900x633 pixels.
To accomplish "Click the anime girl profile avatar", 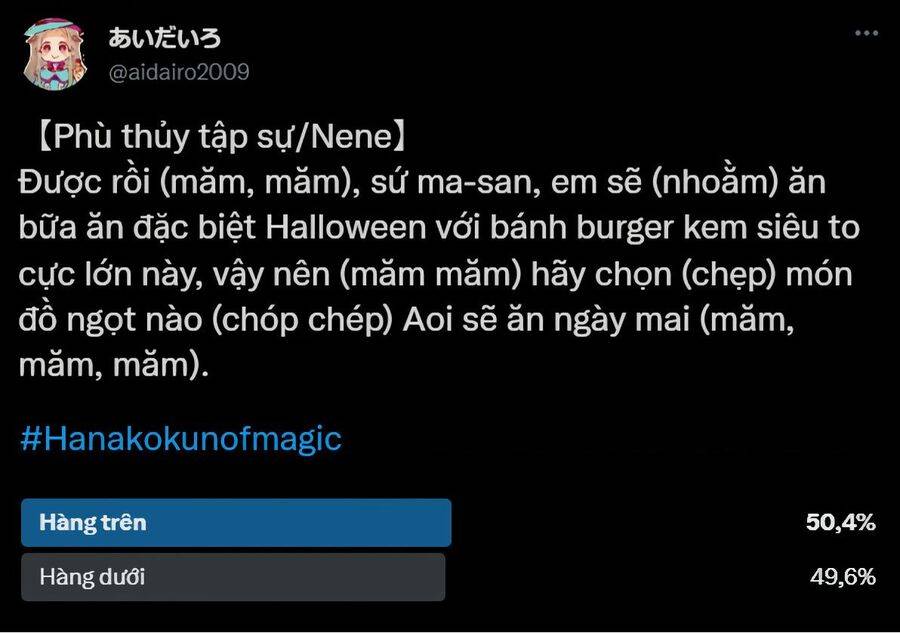I will tap(54, 55).
